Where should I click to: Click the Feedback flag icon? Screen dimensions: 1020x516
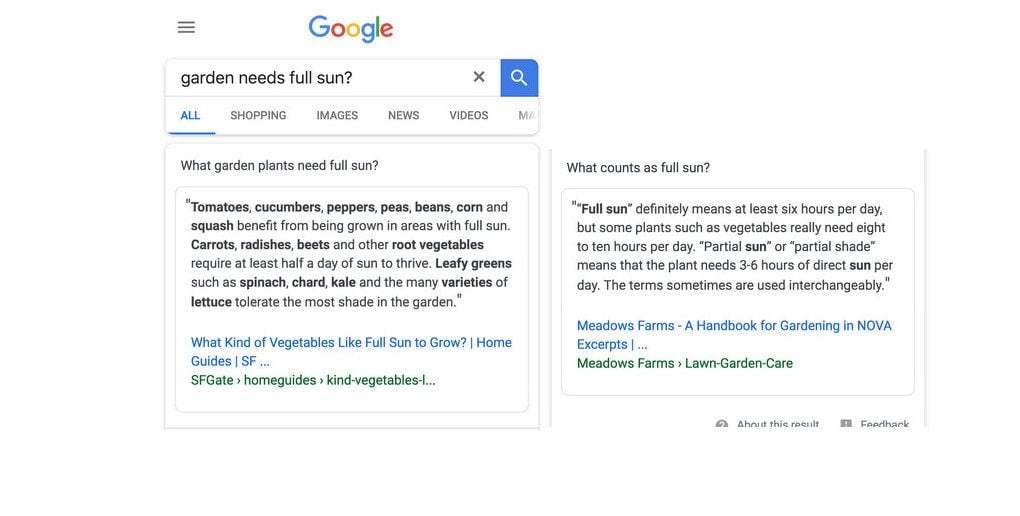846,425
